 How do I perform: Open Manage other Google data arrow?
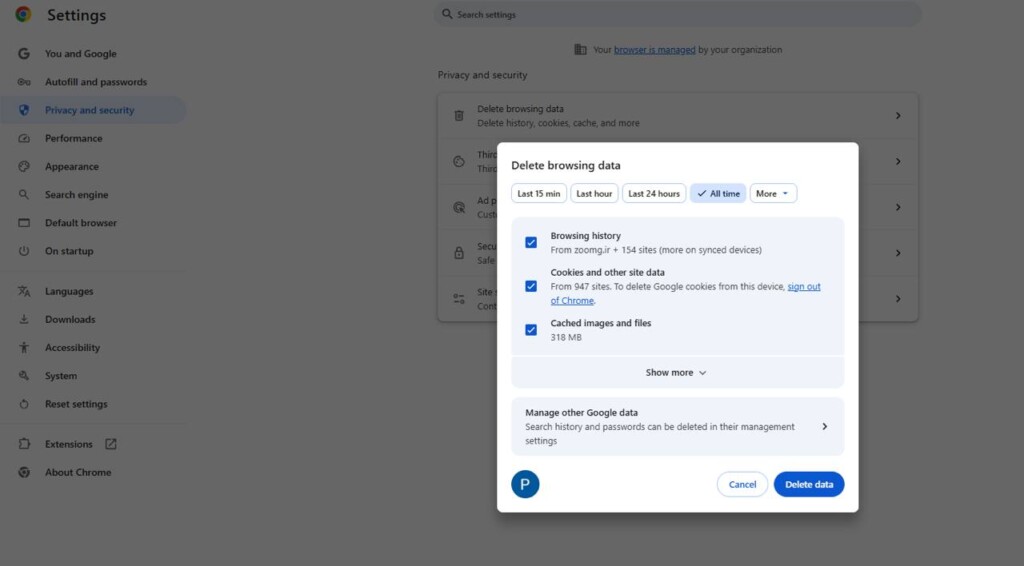click(x=824, y=427)
